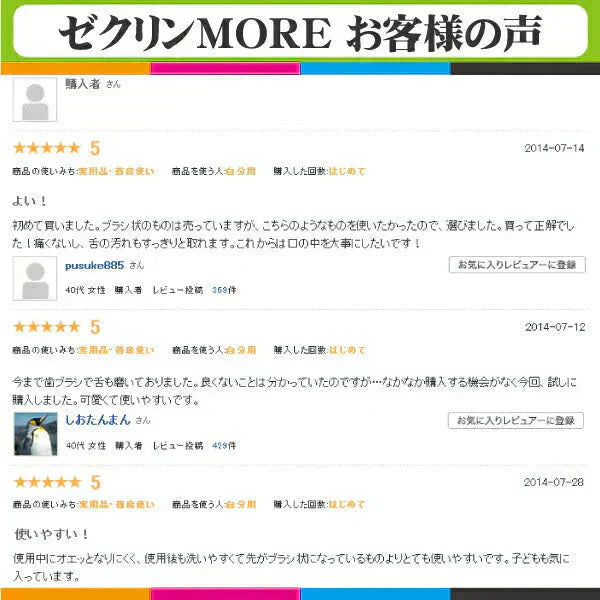
Task: Click the penguin avatar thumbnail
Action: pos(36,434)
